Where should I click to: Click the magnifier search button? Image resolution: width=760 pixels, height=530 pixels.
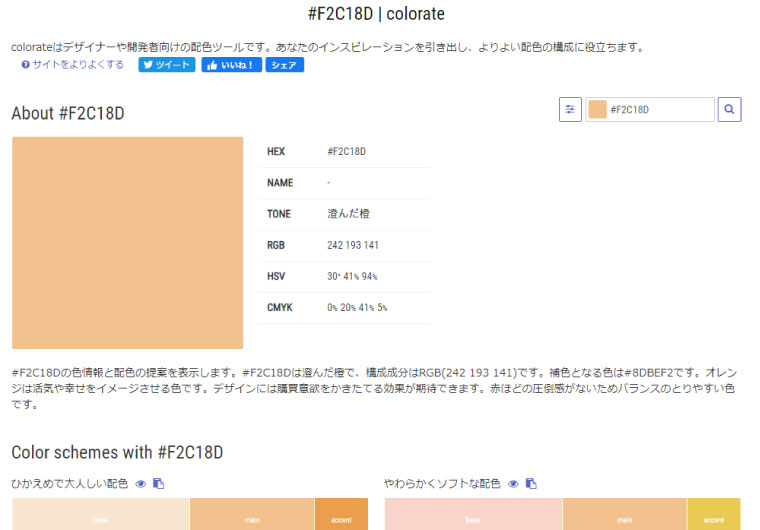pyautogui.click(x=729, y=110)
